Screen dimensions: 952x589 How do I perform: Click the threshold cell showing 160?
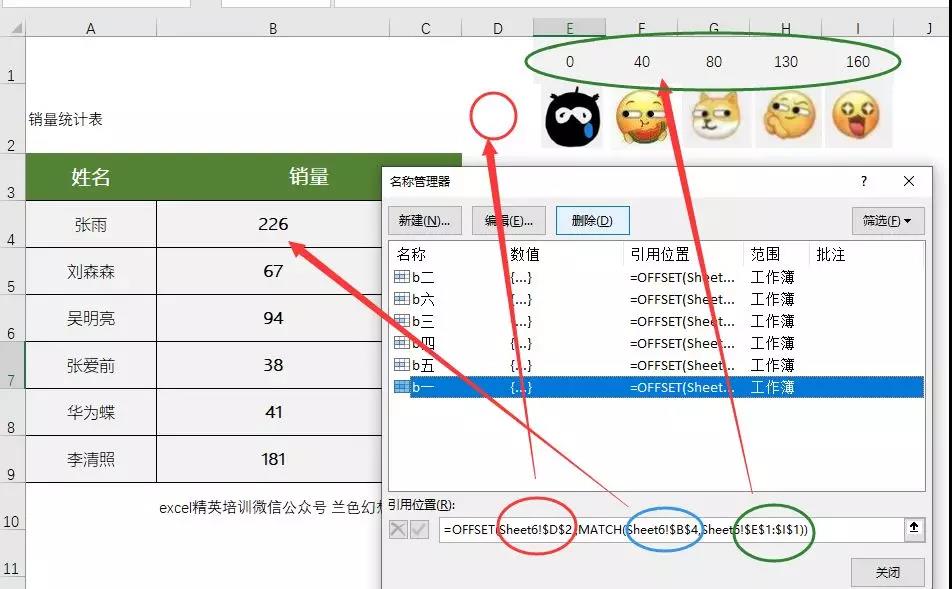858,61
